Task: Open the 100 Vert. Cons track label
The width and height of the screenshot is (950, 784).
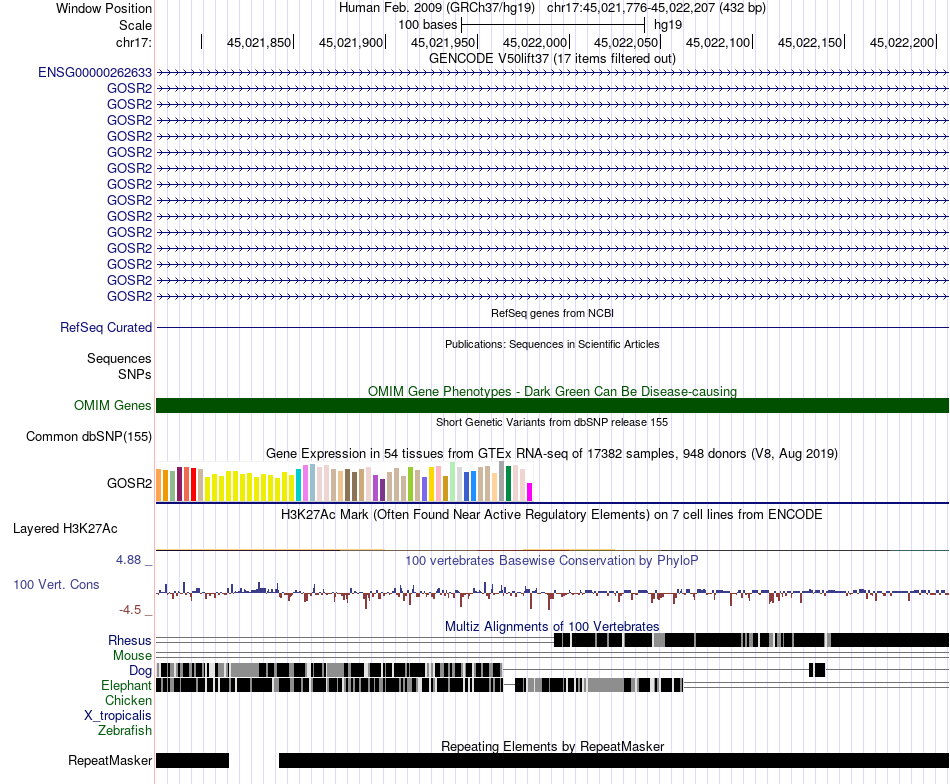Action: [56, 585]
